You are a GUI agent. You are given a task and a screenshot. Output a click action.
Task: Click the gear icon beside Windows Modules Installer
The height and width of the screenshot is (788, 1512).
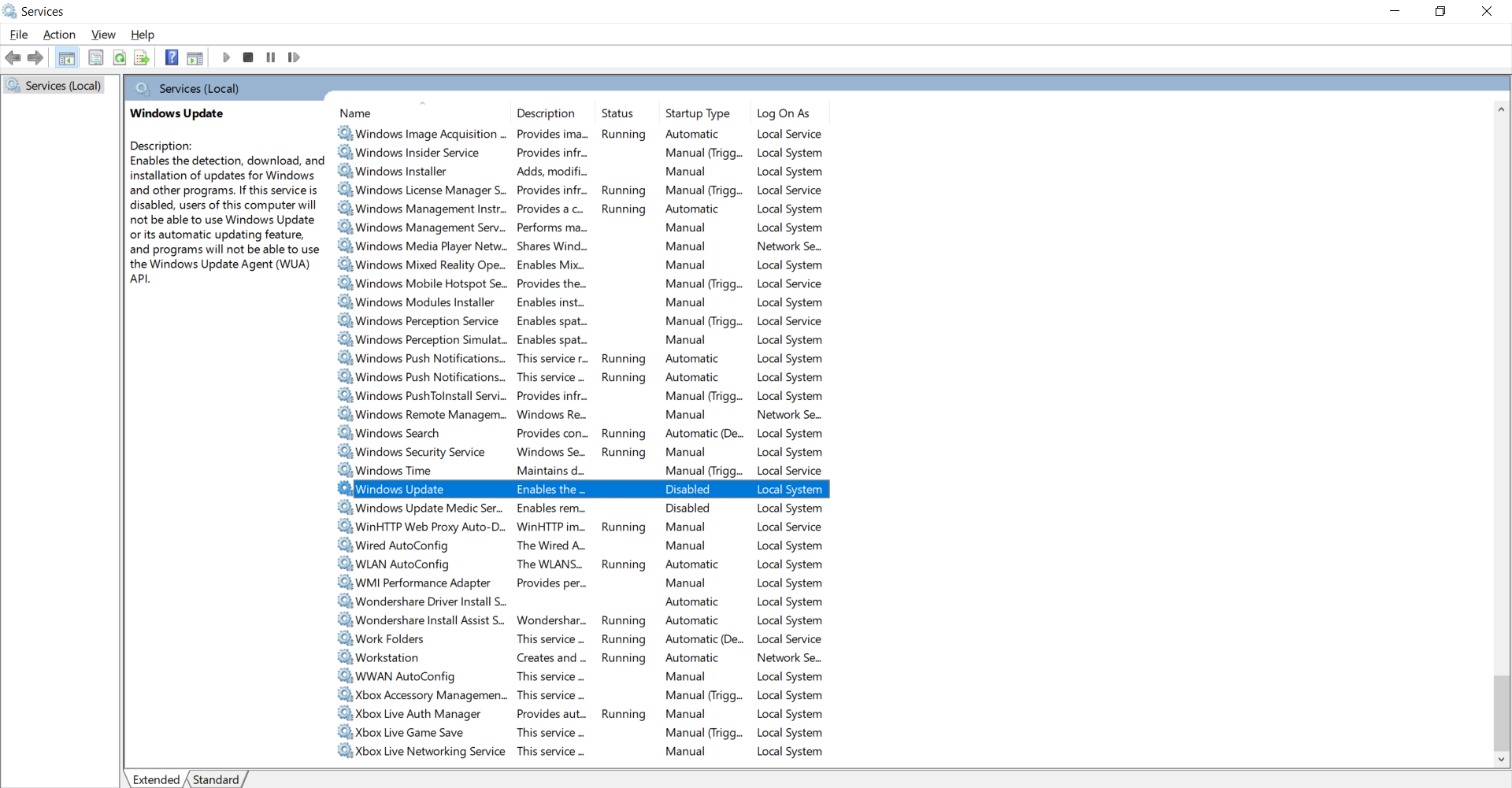[x=345, y=302]
